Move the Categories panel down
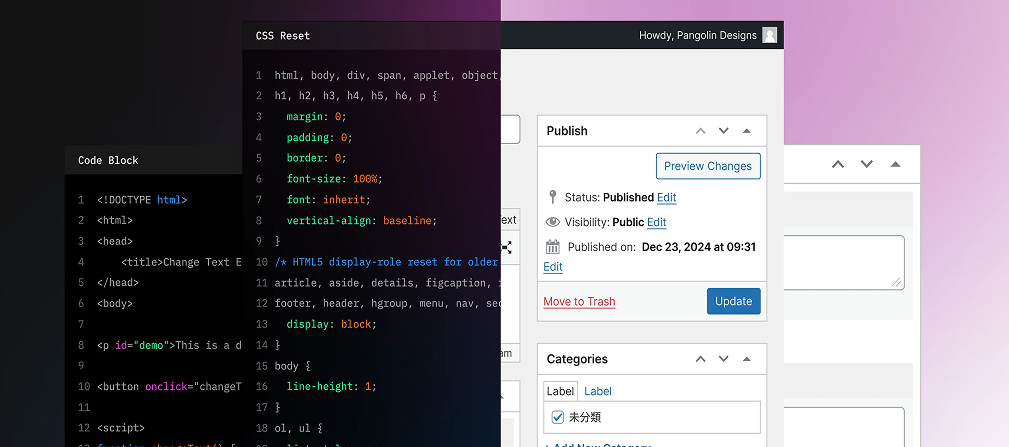 pyautogui.click(x=723, y=359)
